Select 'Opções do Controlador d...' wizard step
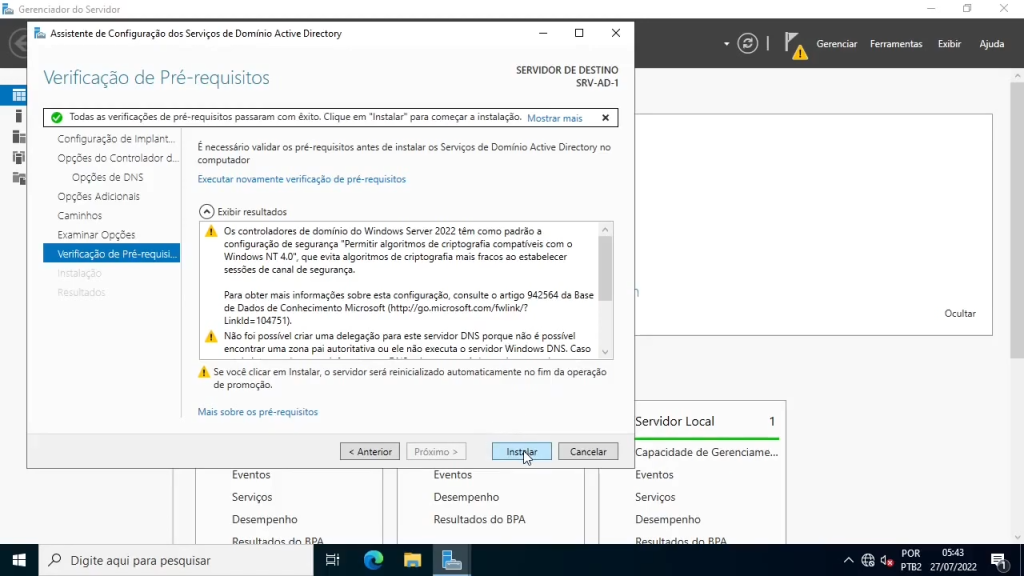1024x576 pixels. (118, 158)
